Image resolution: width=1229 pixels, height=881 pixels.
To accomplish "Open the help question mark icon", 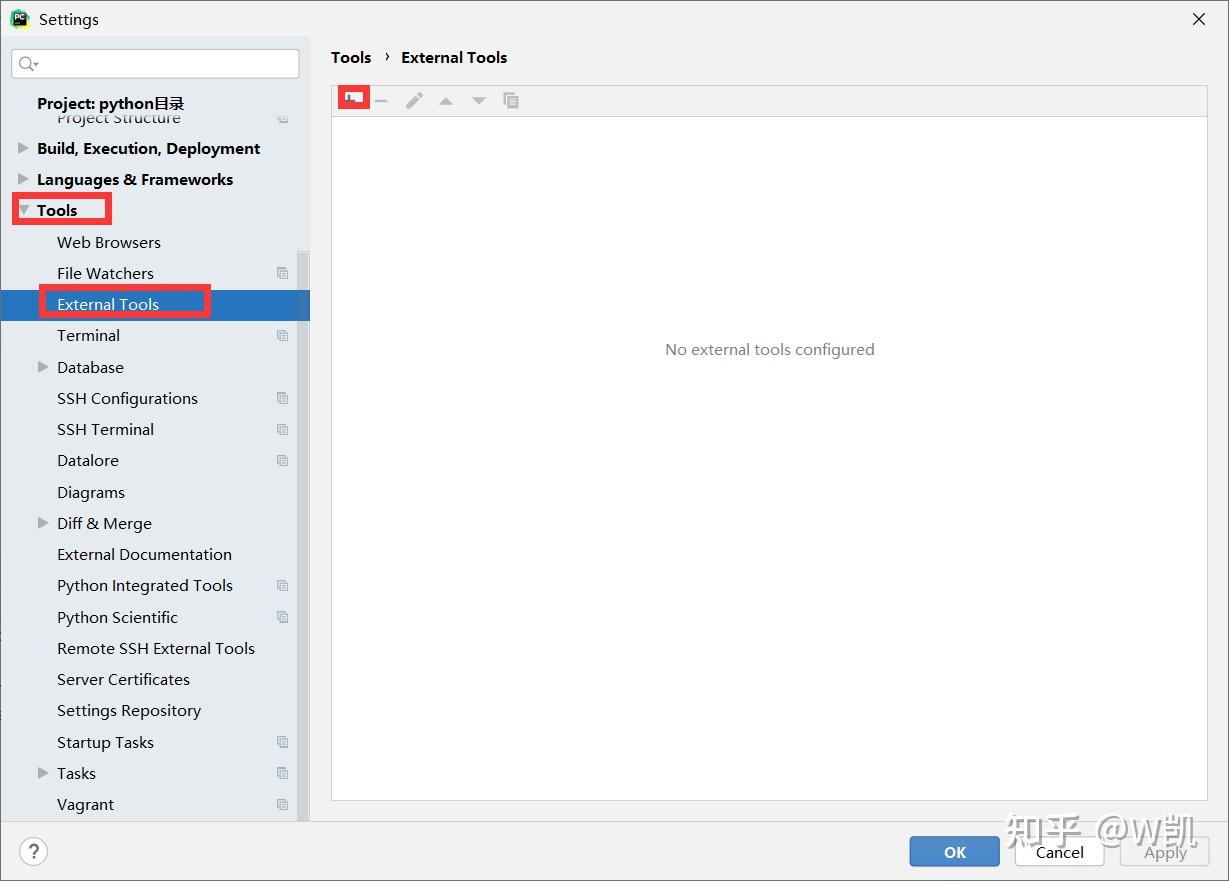I will coord(33,851).
